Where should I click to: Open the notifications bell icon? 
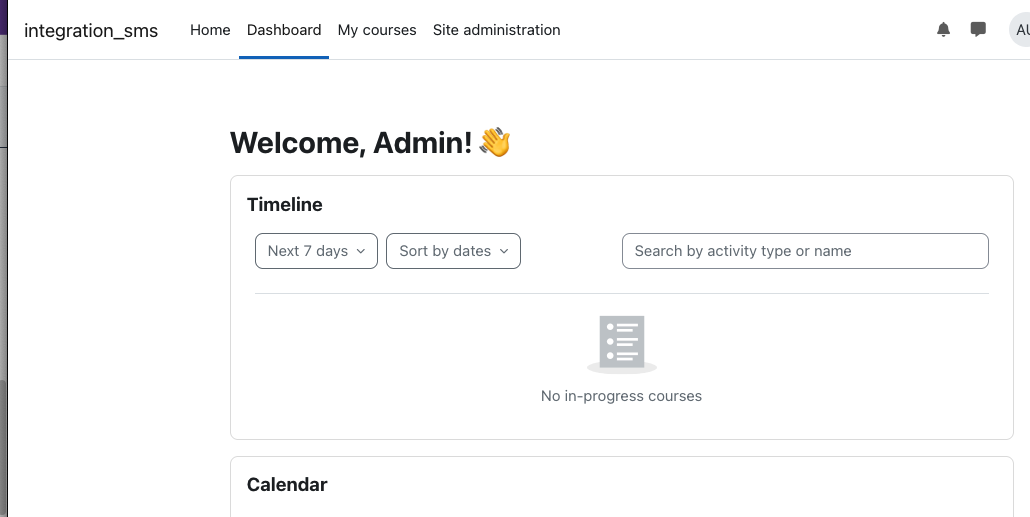click(x=943, y=30)
